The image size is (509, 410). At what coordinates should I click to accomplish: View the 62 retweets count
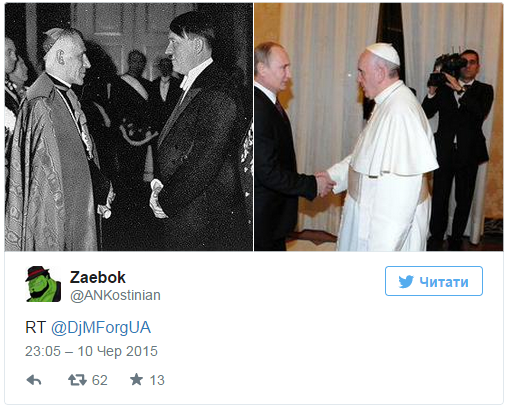point(100,380)
